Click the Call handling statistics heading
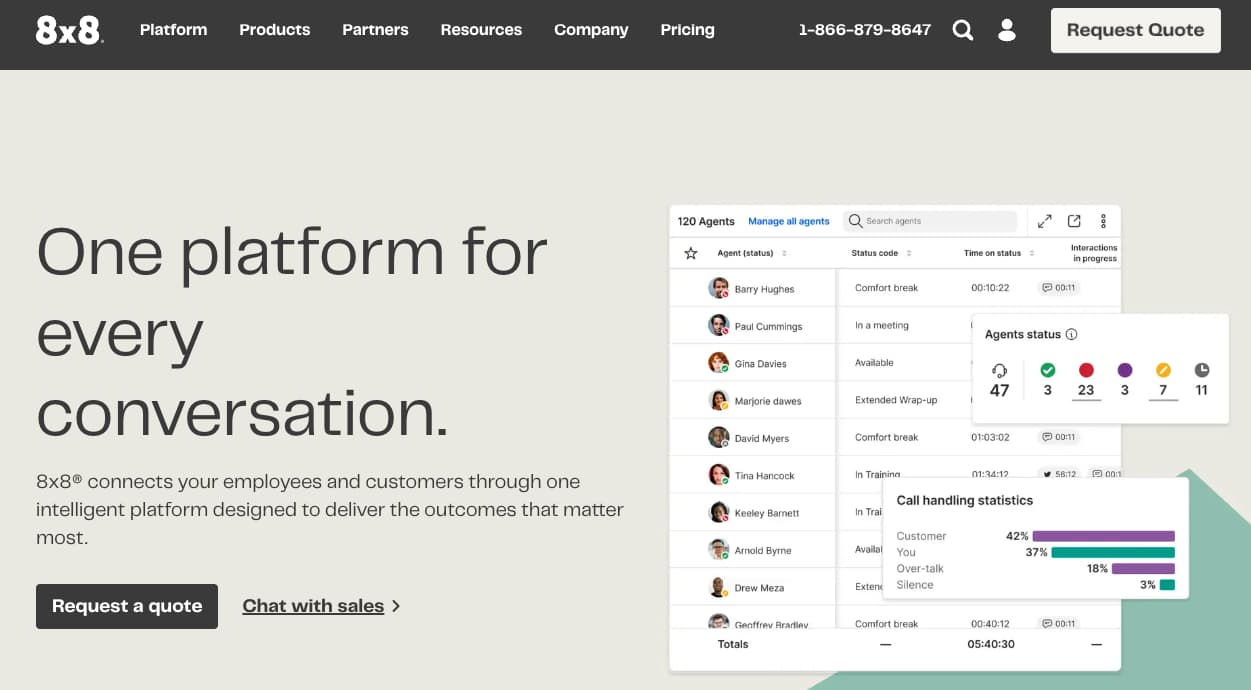Viewport: 1251px width, 690px height. click(x=965, y=500)
